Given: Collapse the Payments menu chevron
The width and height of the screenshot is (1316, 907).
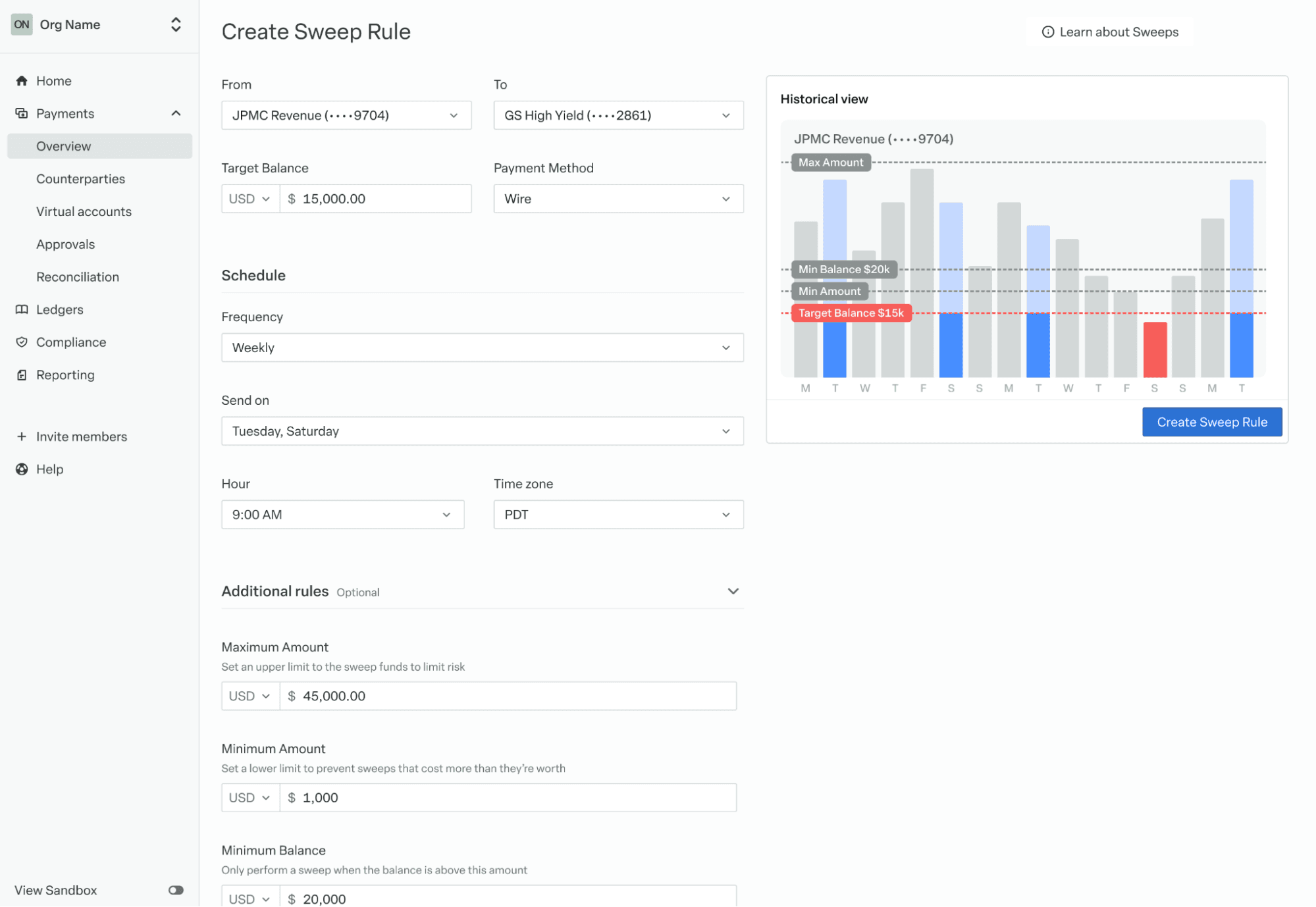Looking at the screenshot, I should (176, 114).
